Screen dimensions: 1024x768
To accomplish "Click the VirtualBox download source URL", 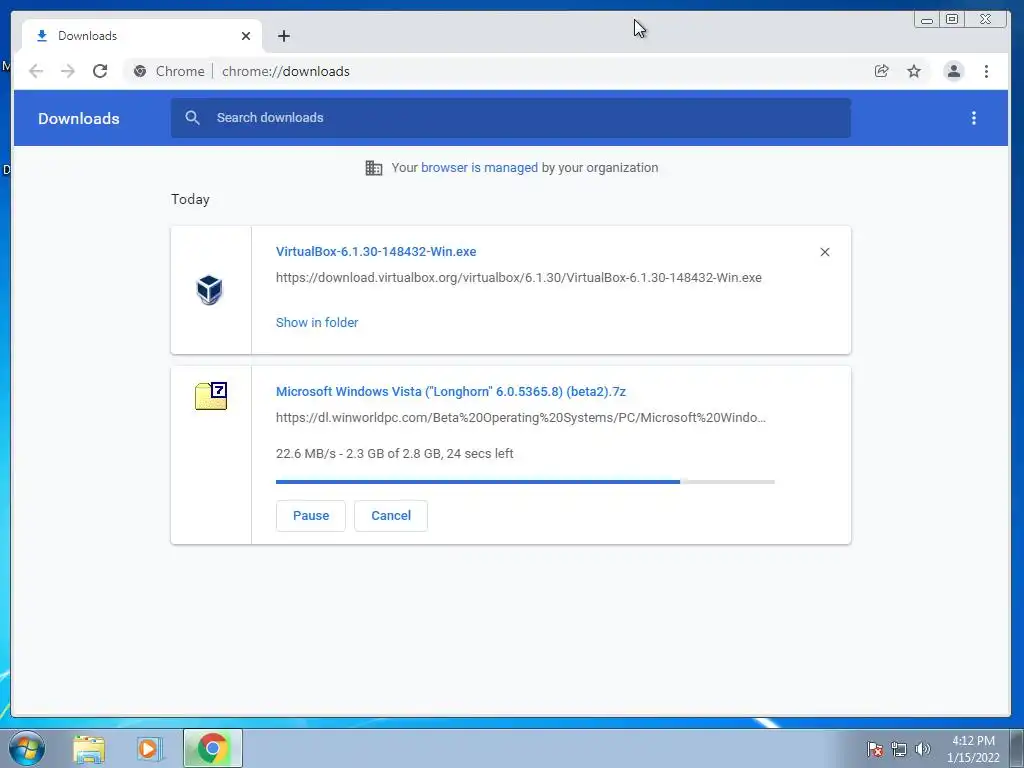I will pyautogui.click(x=519, y=278).
